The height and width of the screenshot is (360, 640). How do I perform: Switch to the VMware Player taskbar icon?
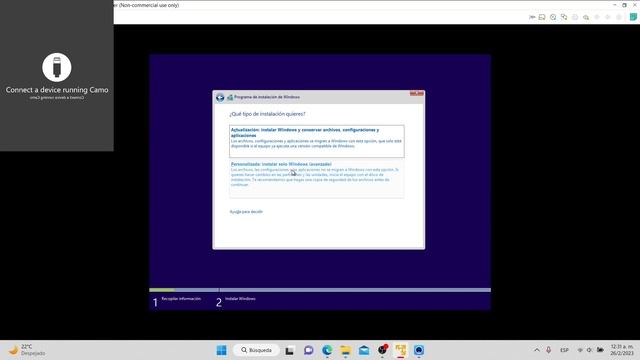pyautogui.click(x=401, y=350)
